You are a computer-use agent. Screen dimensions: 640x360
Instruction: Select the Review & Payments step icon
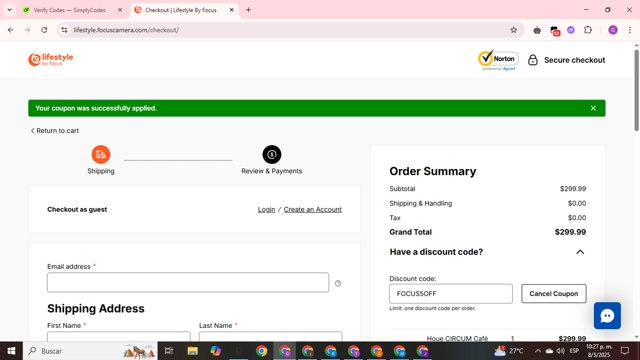[x=271, y=154]
